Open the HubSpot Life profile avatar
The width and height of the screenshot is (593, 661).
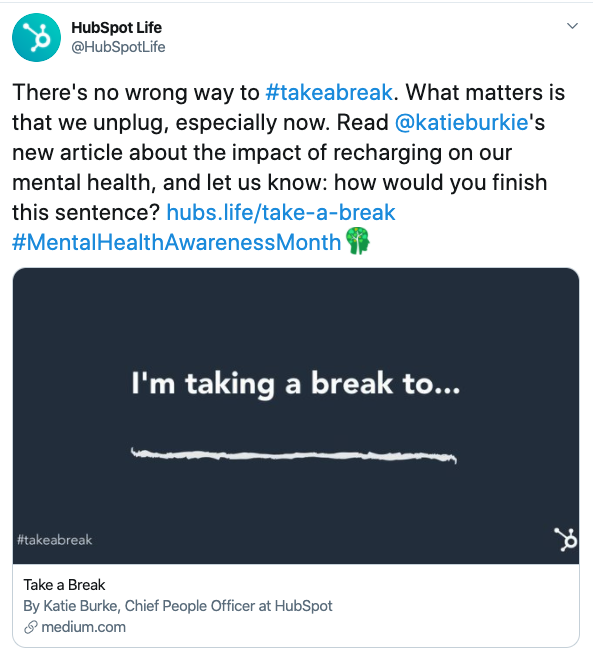coord(36,38)
